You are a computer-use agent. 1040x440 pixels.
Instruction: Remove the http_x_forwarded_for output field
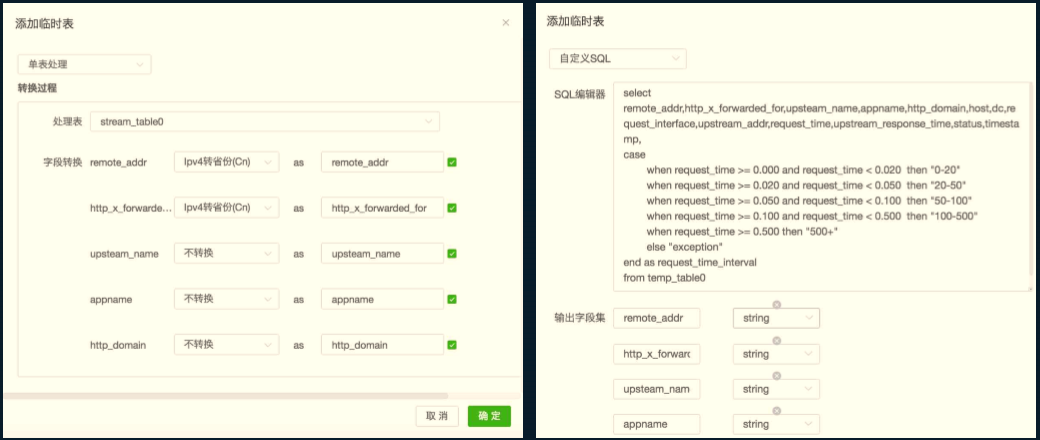777,340
